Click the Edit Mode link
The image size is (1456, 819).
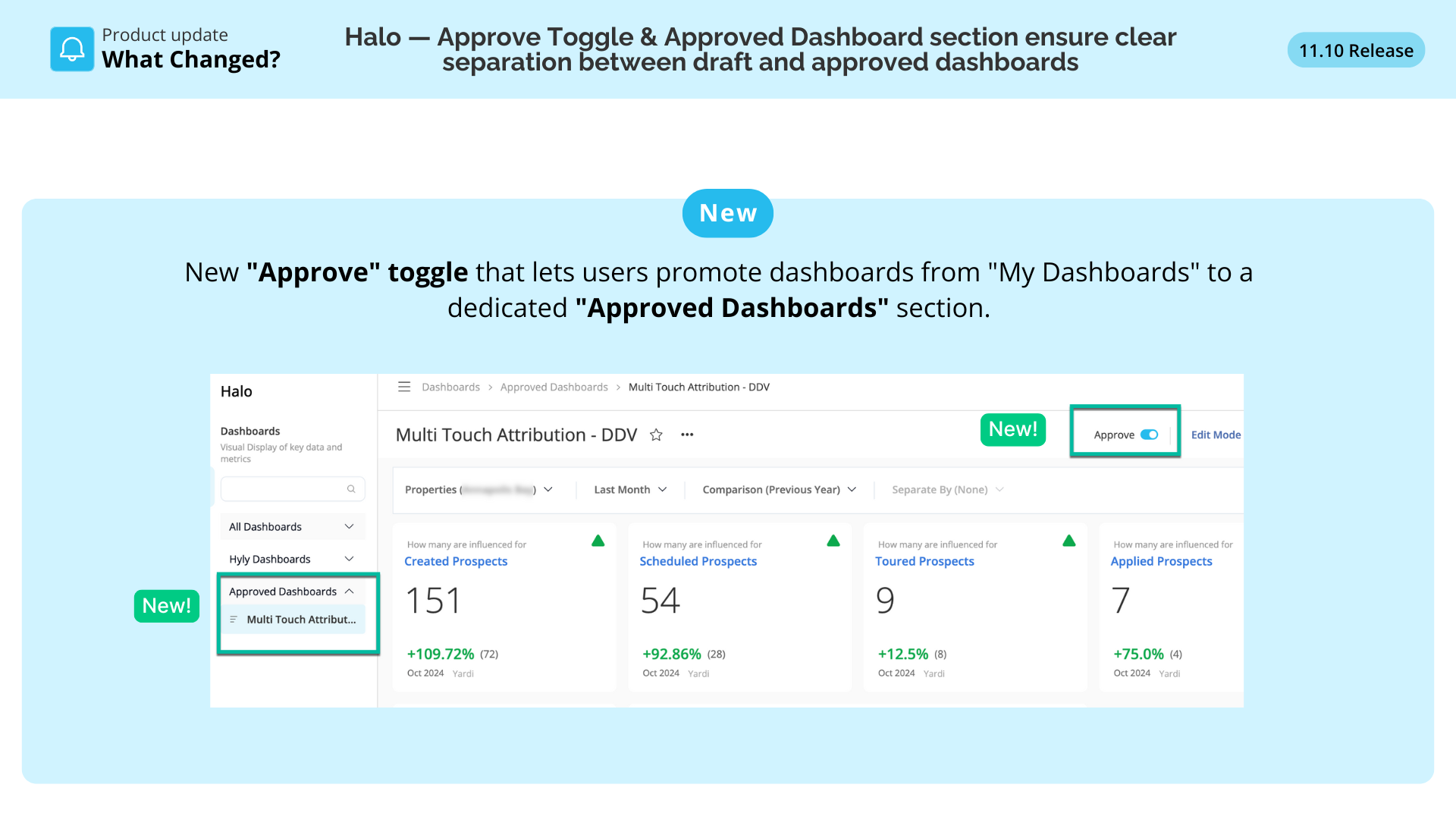point(1215,435)
